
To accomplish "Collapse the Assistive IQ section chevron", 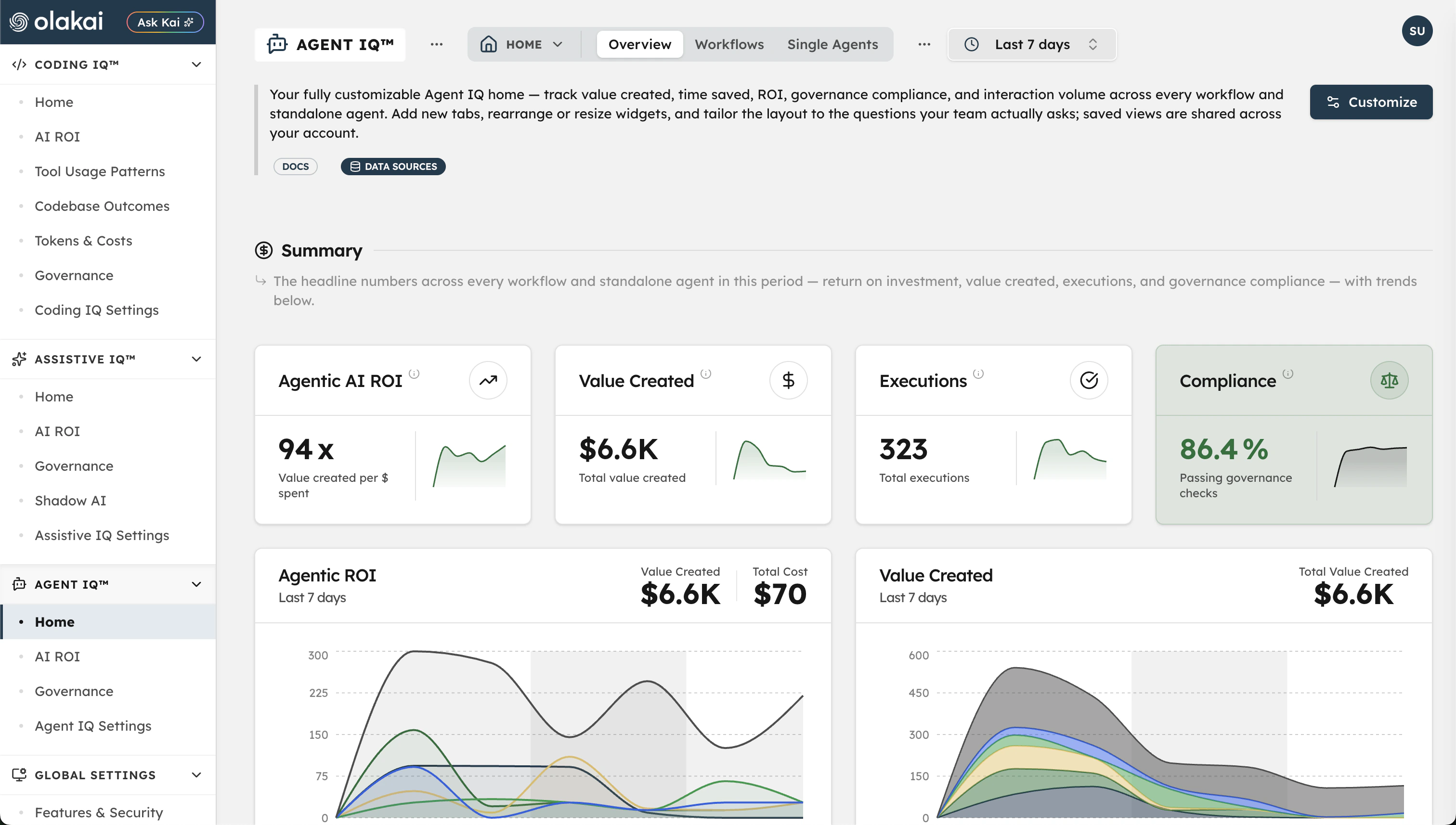I will pos(196,359).
